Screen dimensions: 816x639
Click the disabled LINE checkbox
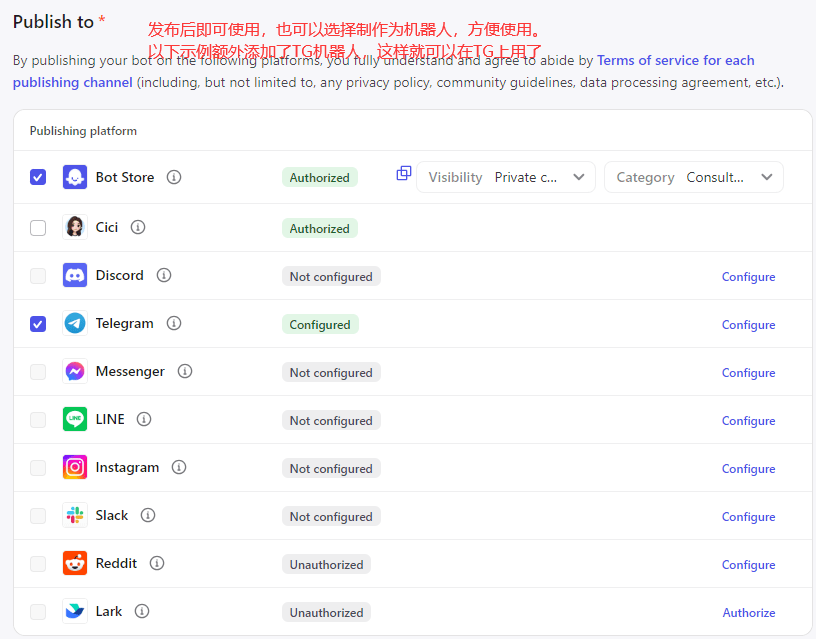click(x=38, y=420)
